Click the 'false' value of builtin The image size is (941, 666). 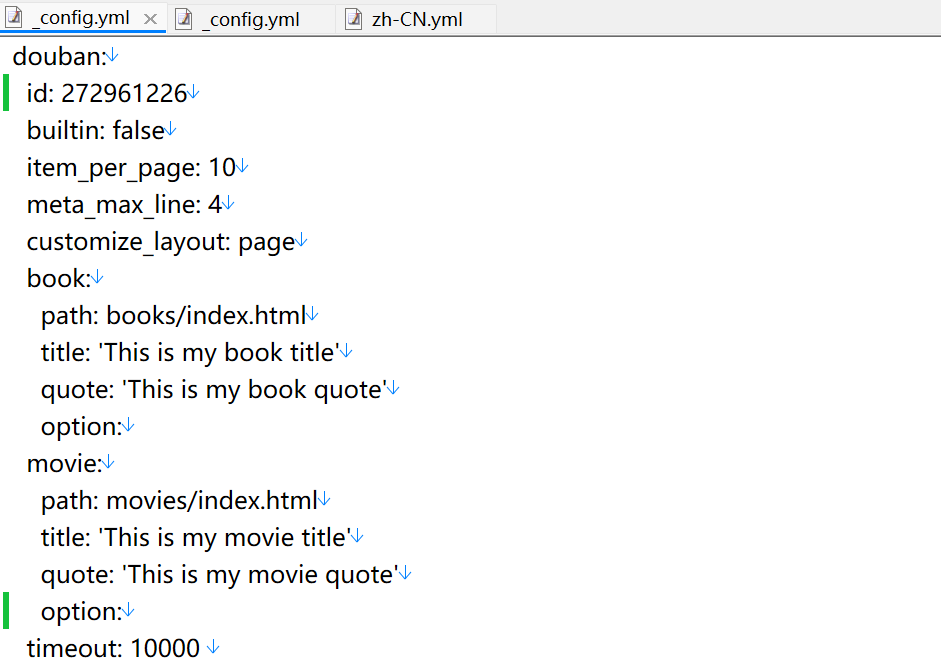138,130
